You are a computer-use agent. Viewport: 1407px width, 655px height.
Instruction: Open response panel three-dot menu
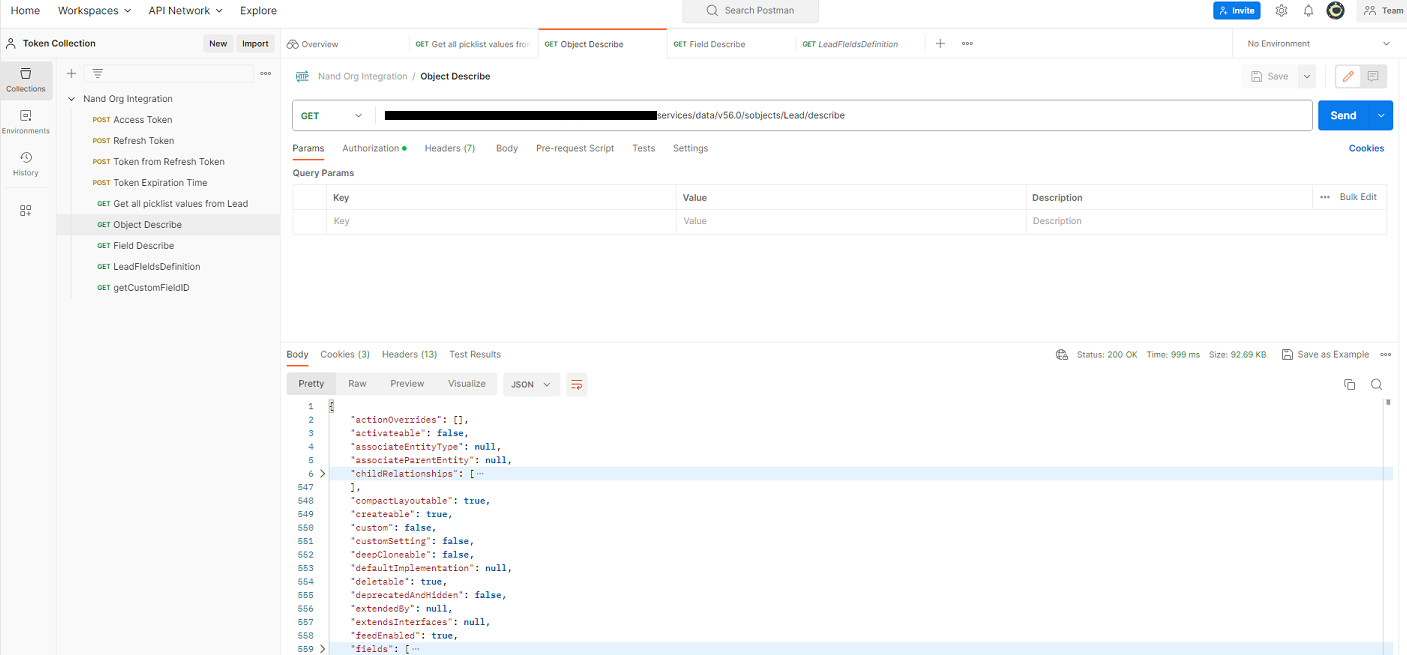(1386, 354)
